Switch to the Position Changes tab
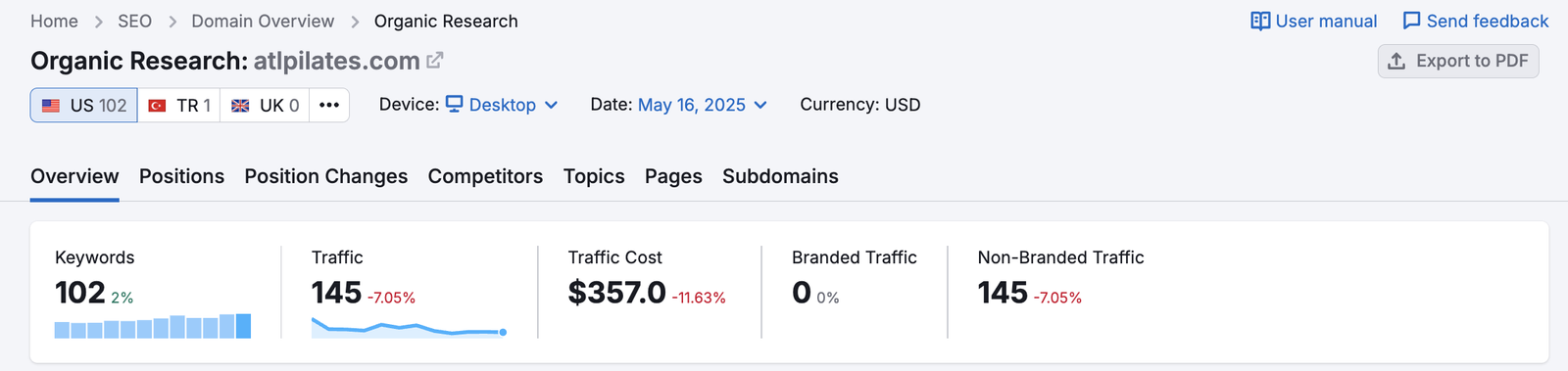Screen dimensions: 1568x371 click(x=325, y=176)
